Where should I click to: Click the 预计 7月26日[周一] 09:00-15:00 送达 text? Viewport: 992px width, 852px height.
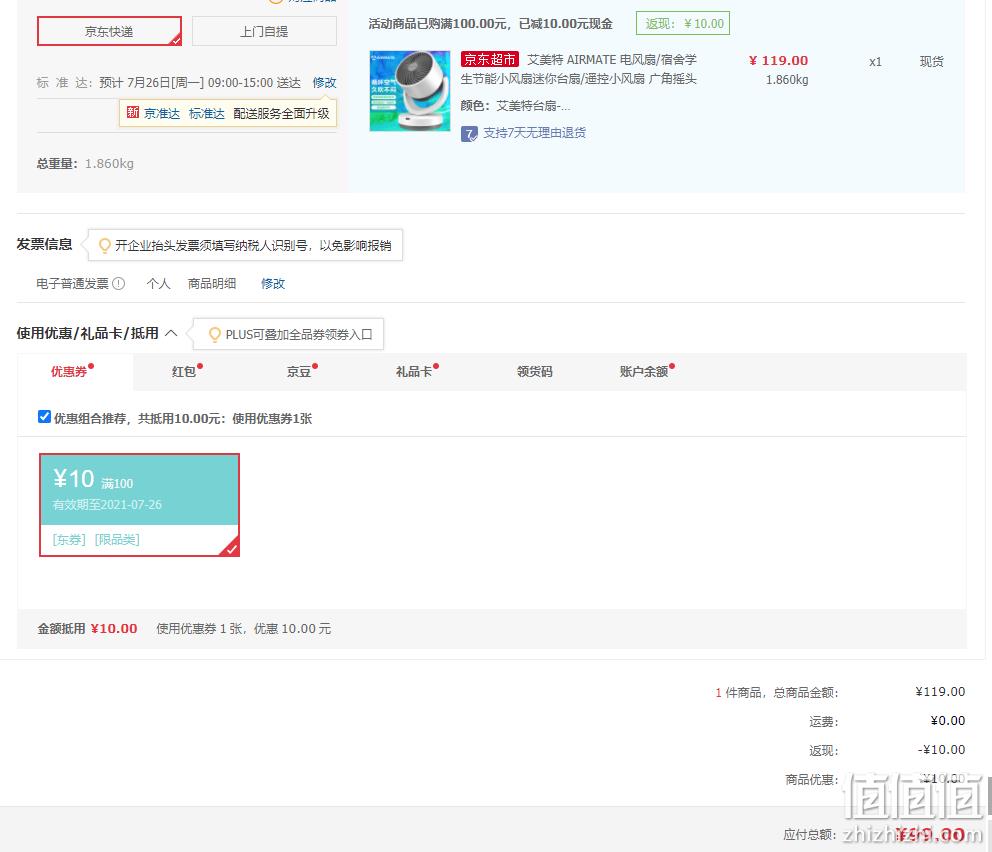200,83
